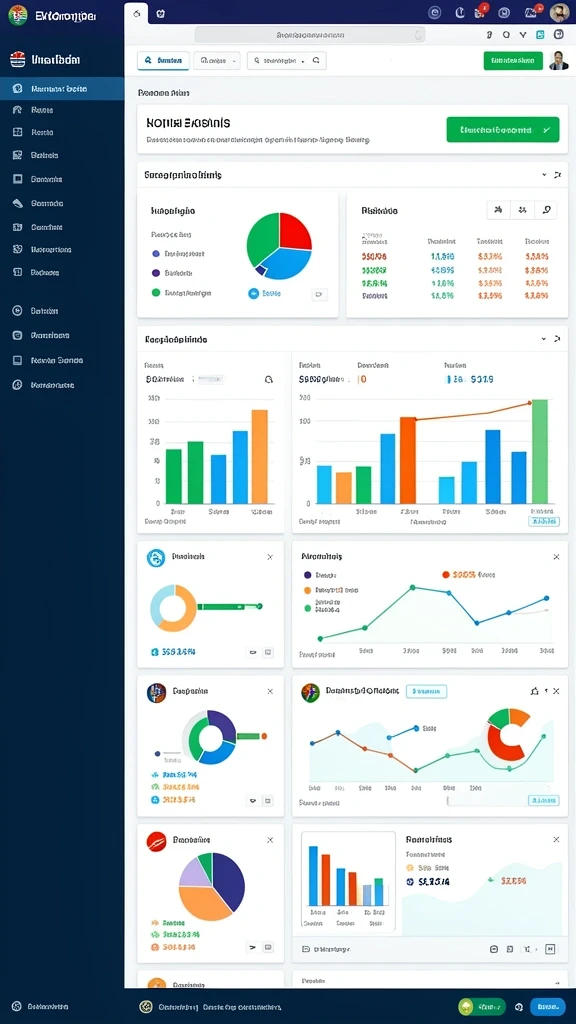Toggle the small switch icon under the pie chart legend
576x1024 pixels.
[319, 294]
